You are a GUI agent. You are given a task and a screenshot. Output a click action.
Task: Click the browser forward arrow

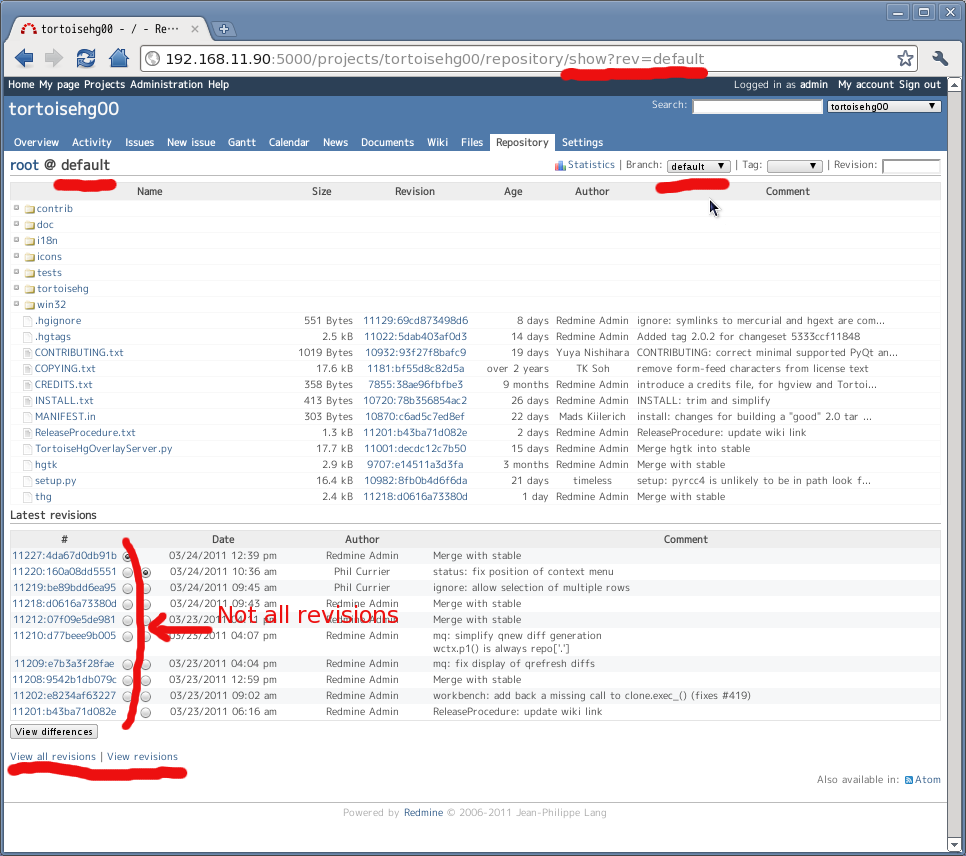(x=54, y=59)
